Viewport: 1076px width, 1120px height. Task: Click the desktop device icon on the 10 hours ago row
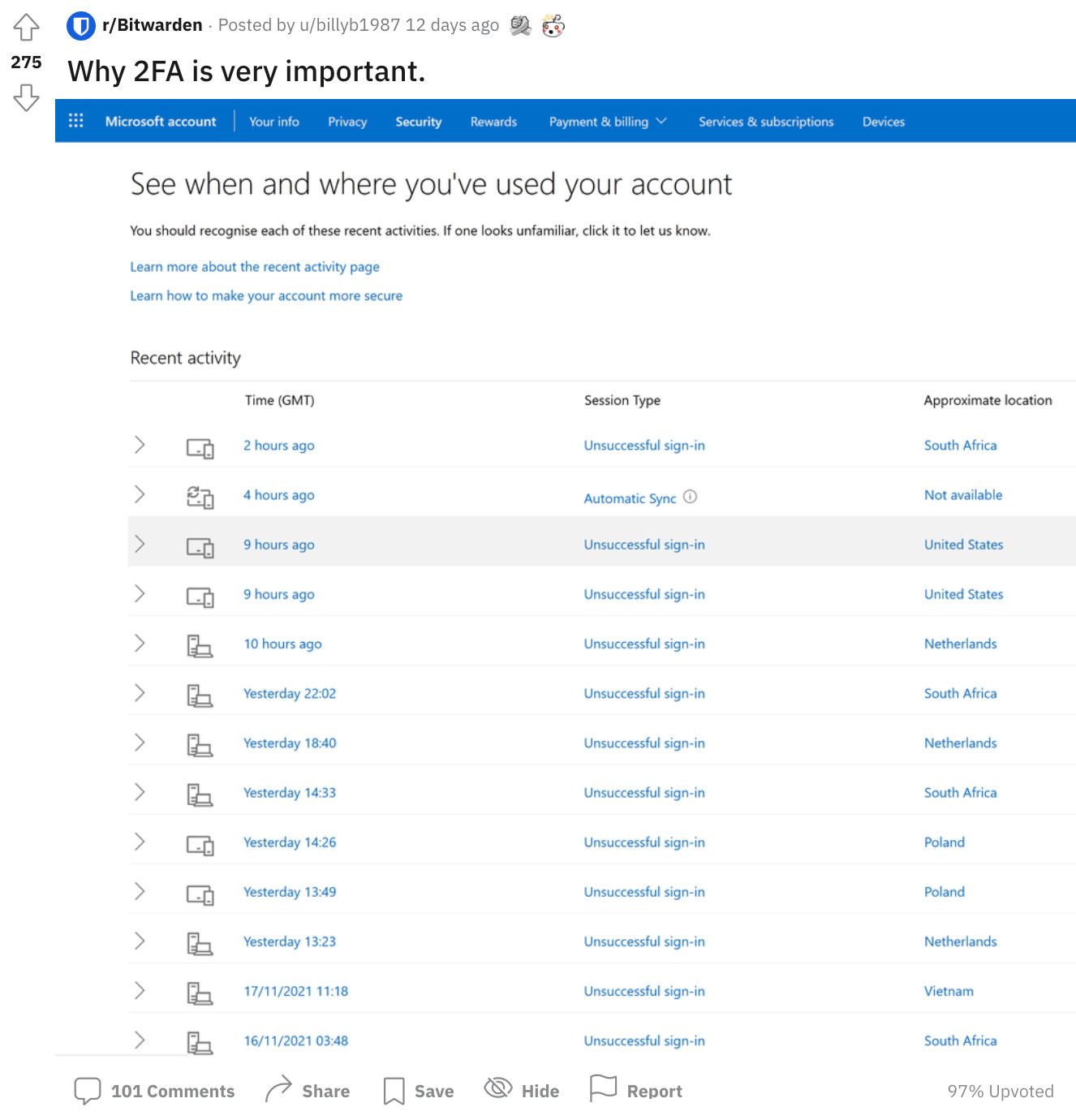tap(200, 645)
